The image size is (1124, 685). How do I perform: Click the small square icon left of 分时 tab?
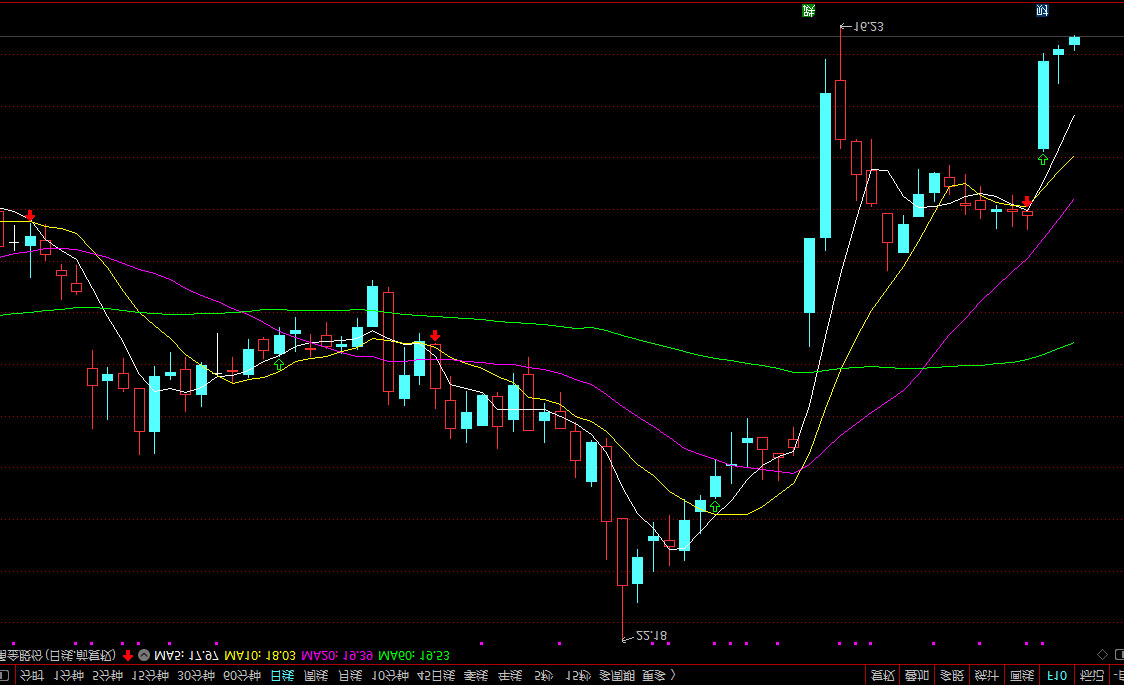tap(4, 675)
